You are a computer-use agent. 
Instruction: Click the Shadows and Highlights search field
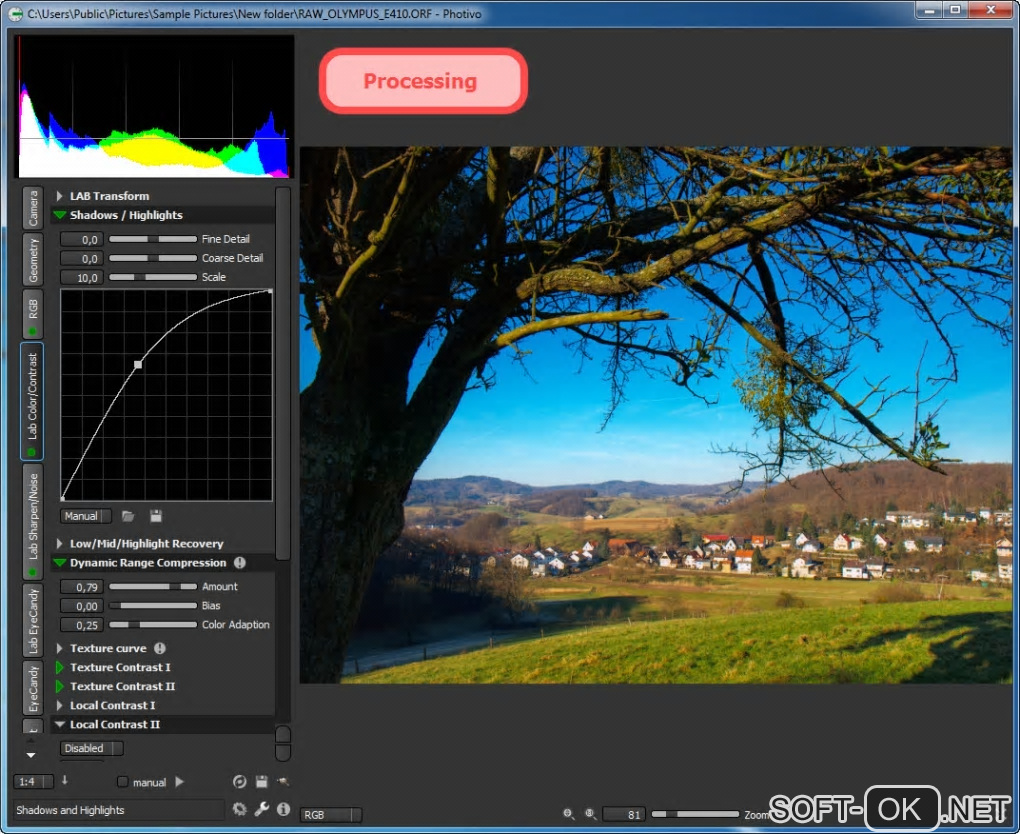tap(118, 809)
